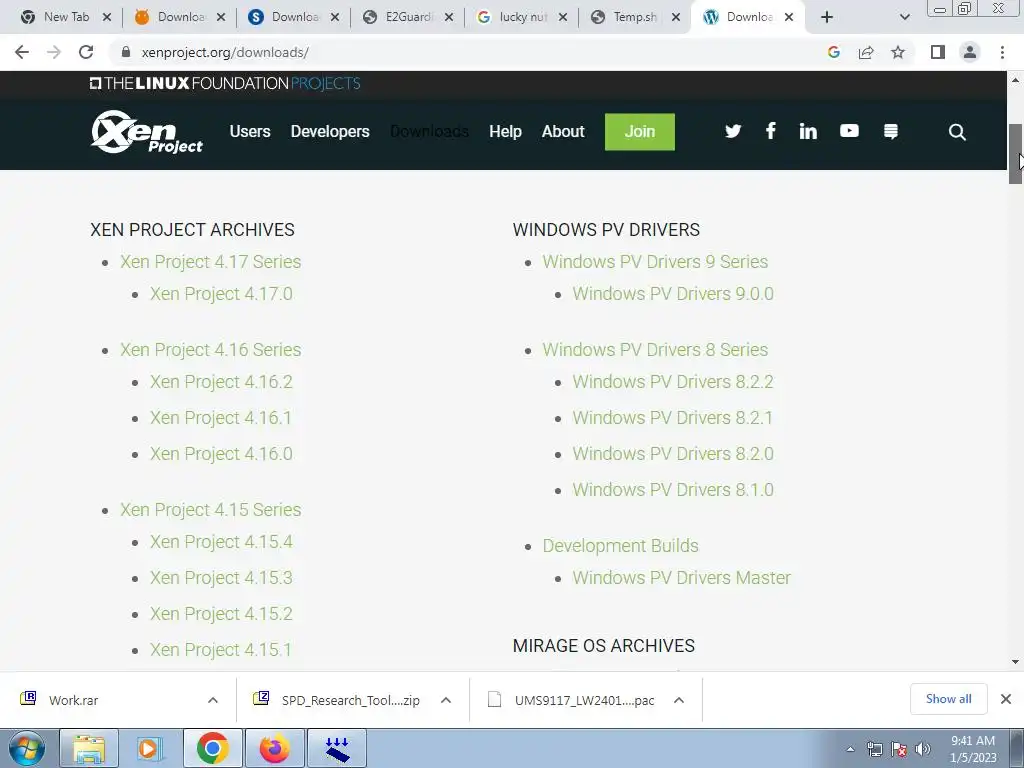The width and height of the screenshot is (1024, 768).
Task: Open media player from taskbar
Action: 149,748
